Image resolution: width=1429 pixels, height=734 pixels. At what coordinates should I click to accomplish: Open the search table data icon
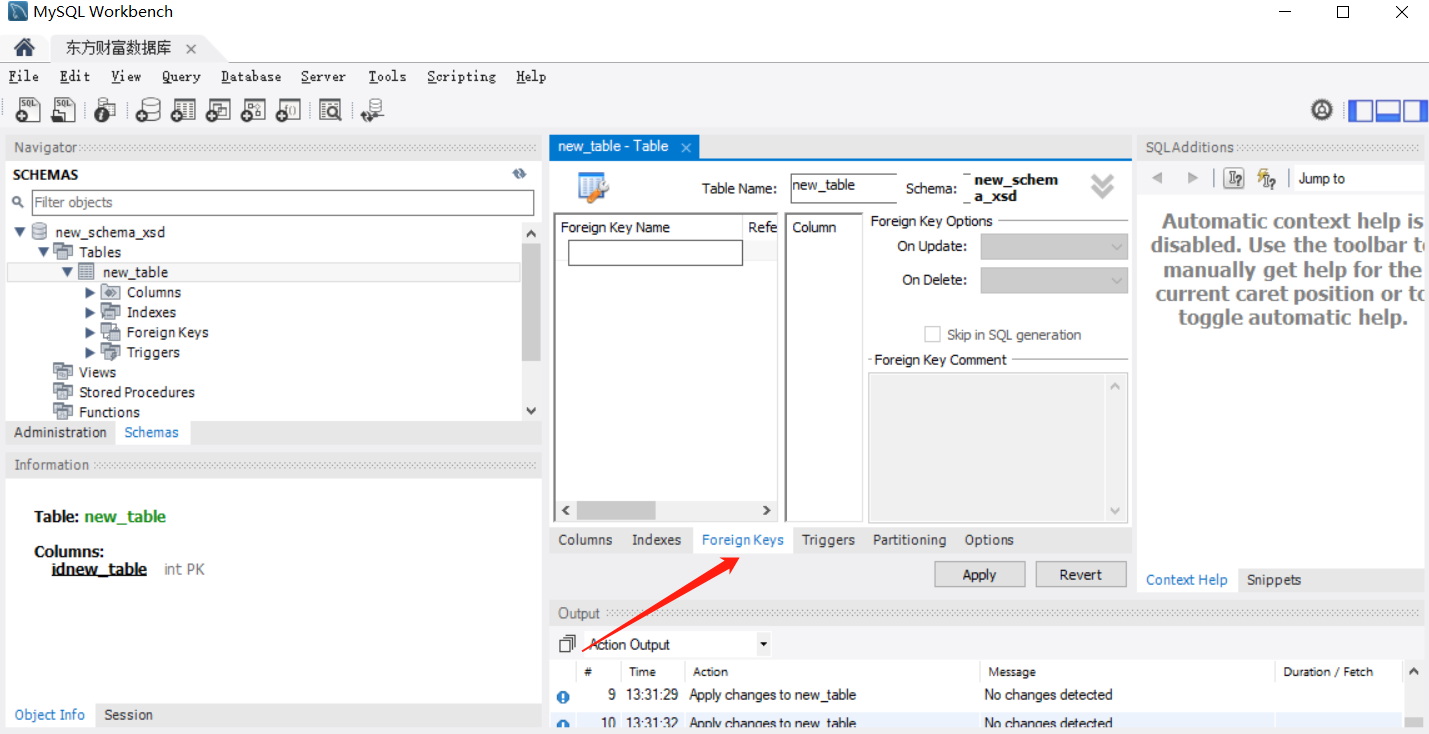330,110
